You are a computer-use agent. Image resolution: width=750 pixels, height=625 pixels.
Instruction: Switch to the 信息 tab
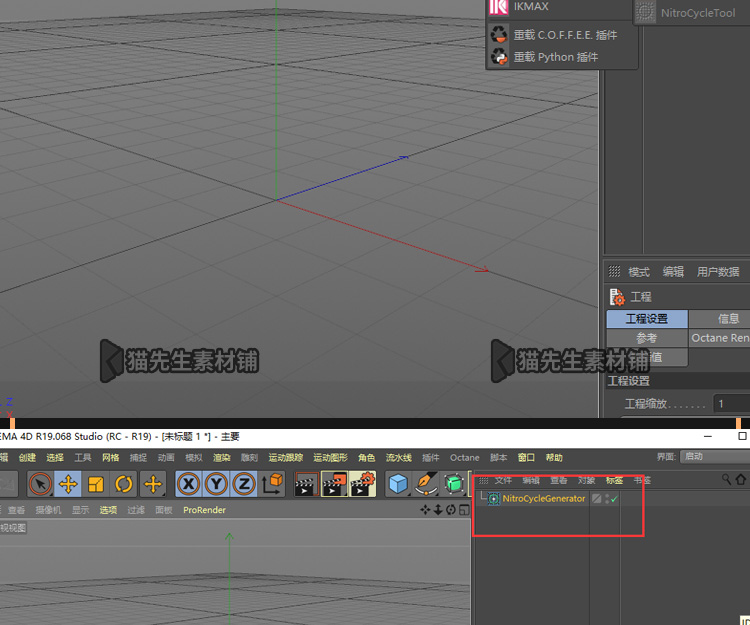click(728, 319)
